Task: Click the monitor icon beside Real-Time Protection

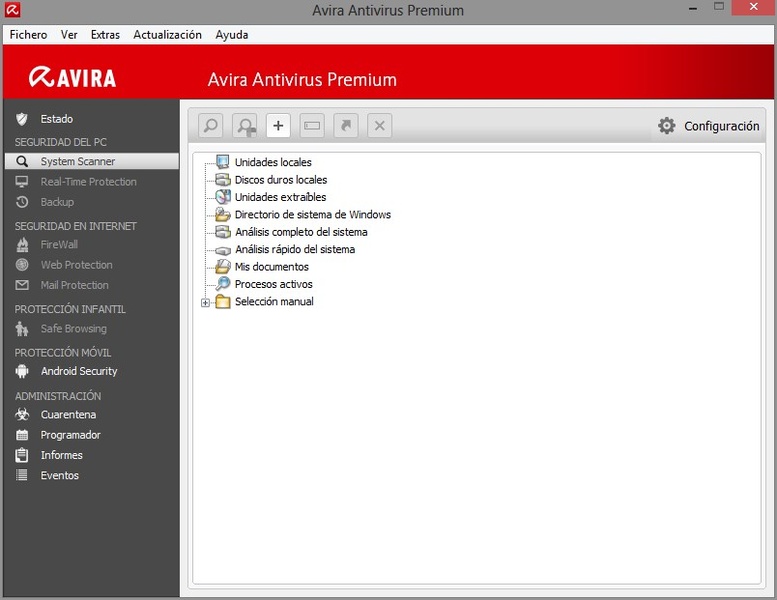Action: (22, 182)
